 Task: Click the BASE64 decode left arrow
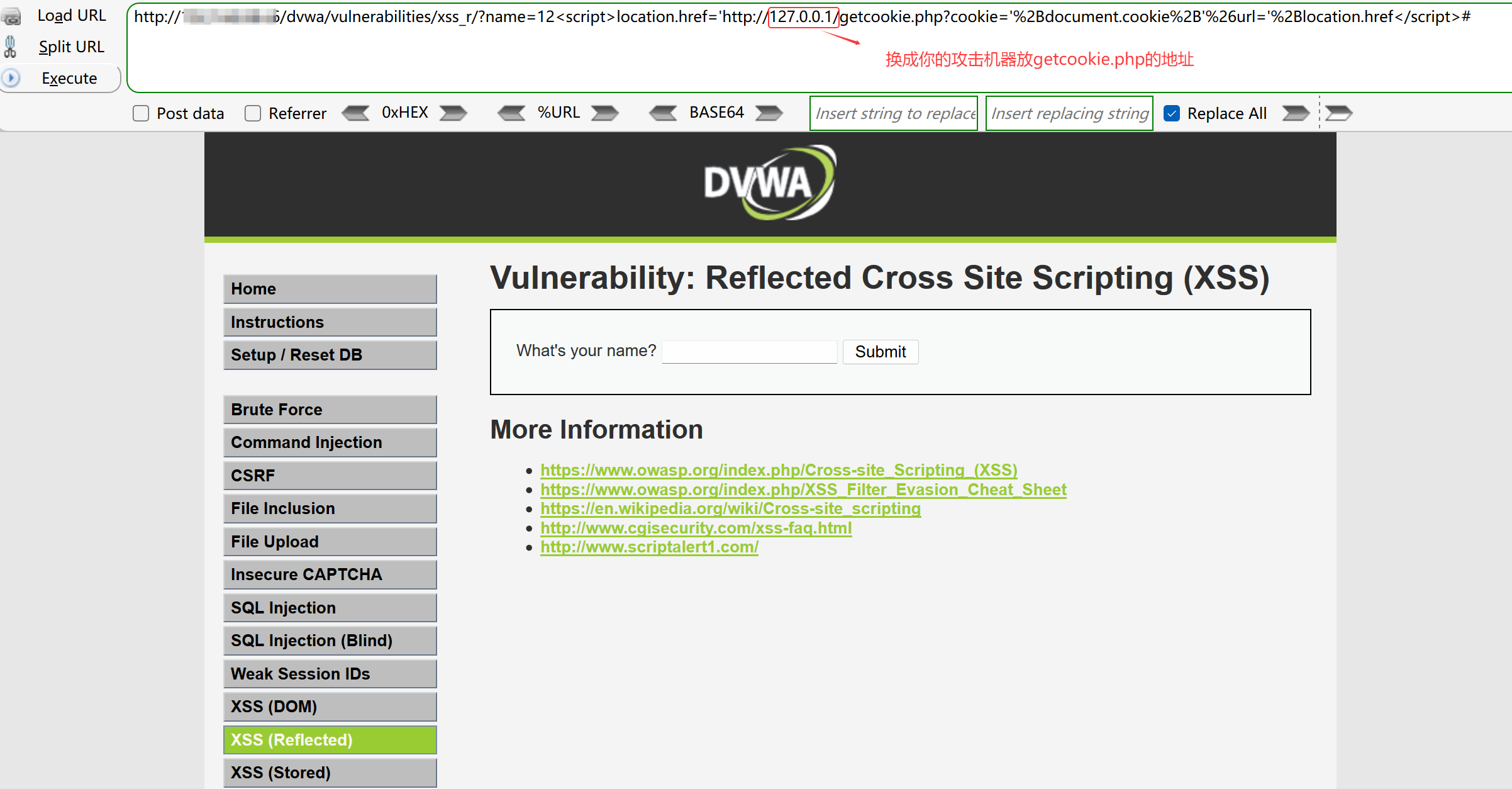coord(663,113)
